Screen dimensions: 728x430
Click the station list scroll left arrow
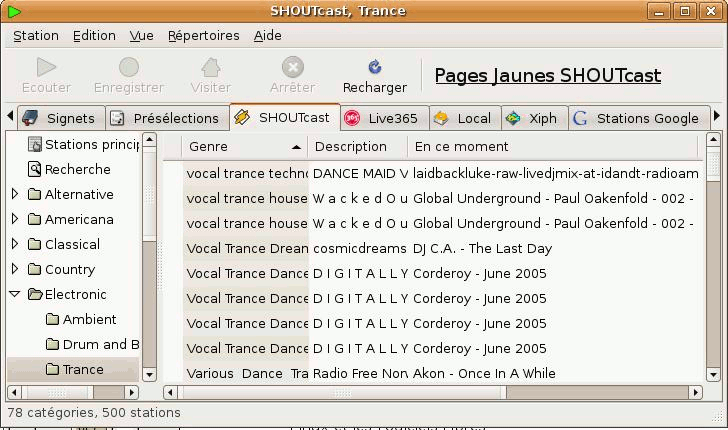pos(170,393)
